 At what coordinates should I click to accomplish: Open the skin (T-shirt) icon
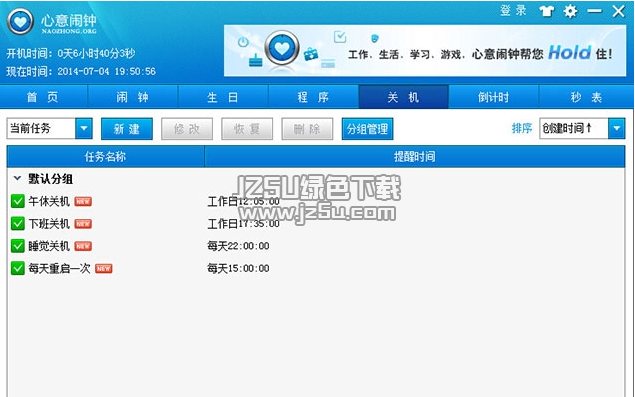coord(547,11)
